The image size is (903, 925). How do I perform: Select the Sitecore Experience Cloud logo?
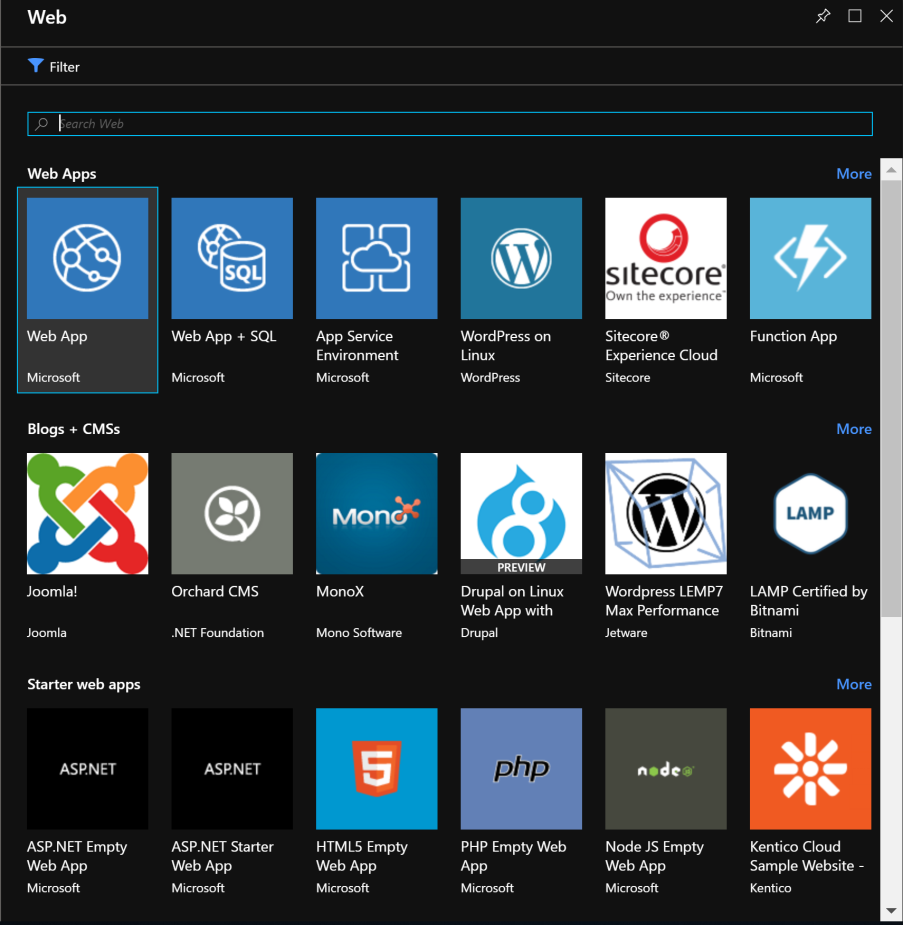click(666, 258)
